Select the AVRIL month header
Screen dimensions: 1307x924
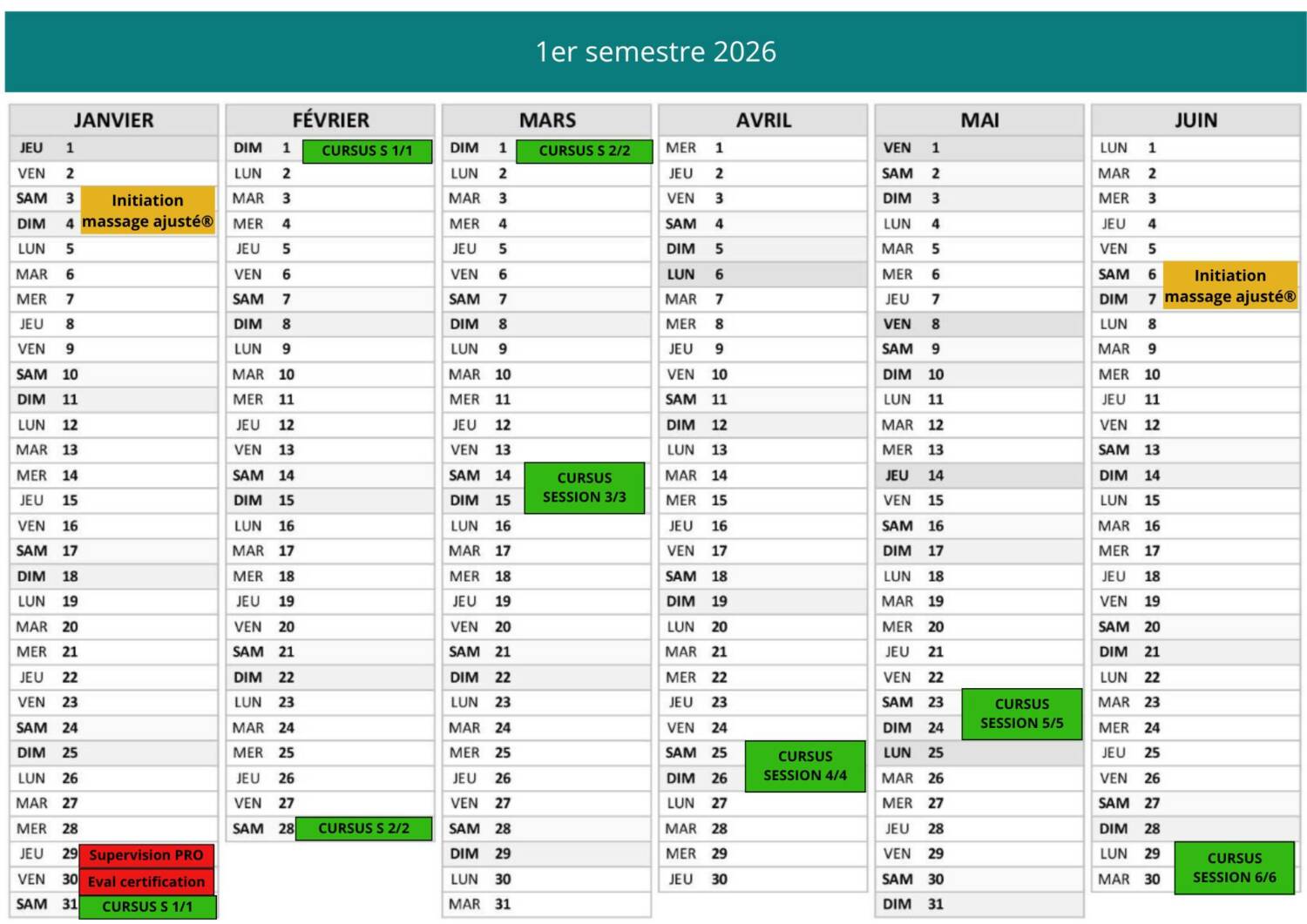763,120
